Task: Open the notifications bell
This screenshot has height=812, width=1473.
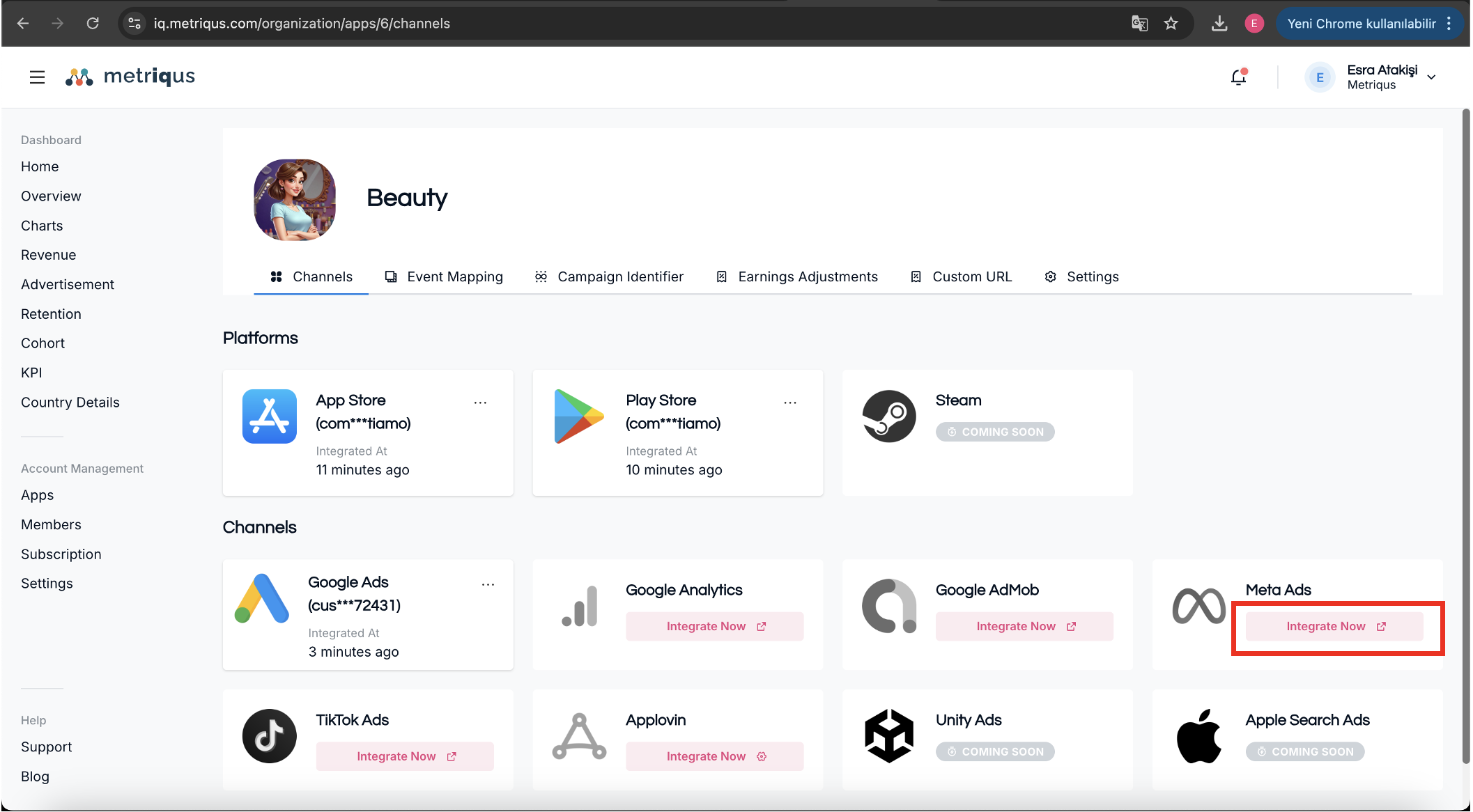Action: pyautogui.click(x=1238, y=77)
